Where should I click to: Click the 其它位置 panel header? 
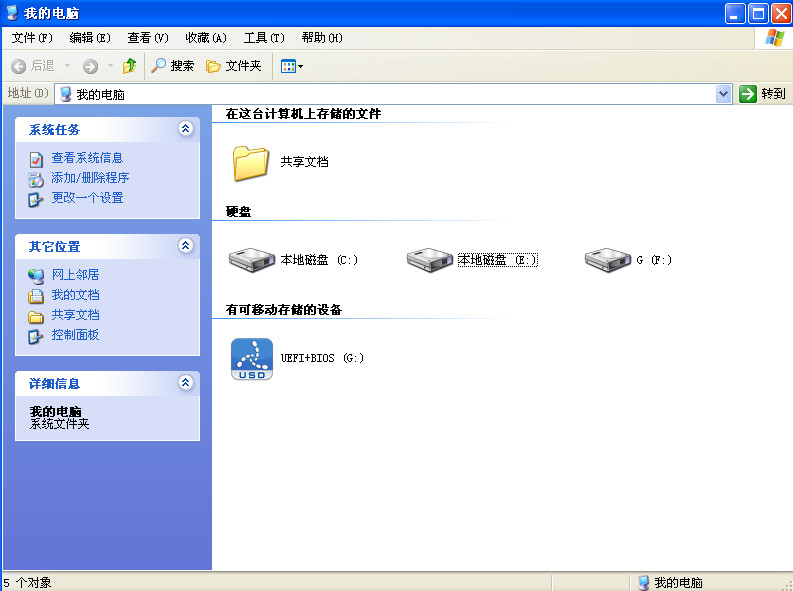pos(108,246)
